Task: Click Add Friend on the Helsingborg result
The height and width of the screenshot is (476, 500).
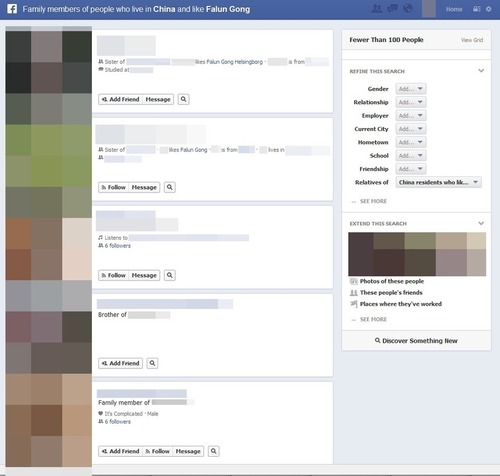Action: point(120,99)
